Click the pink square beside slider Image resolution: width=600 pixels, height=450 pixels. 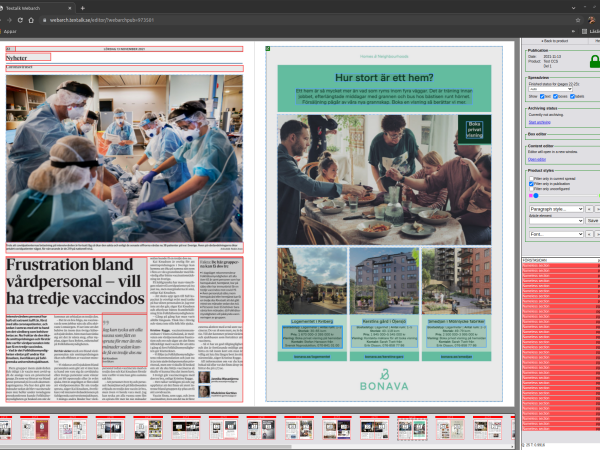click(531, 196)
